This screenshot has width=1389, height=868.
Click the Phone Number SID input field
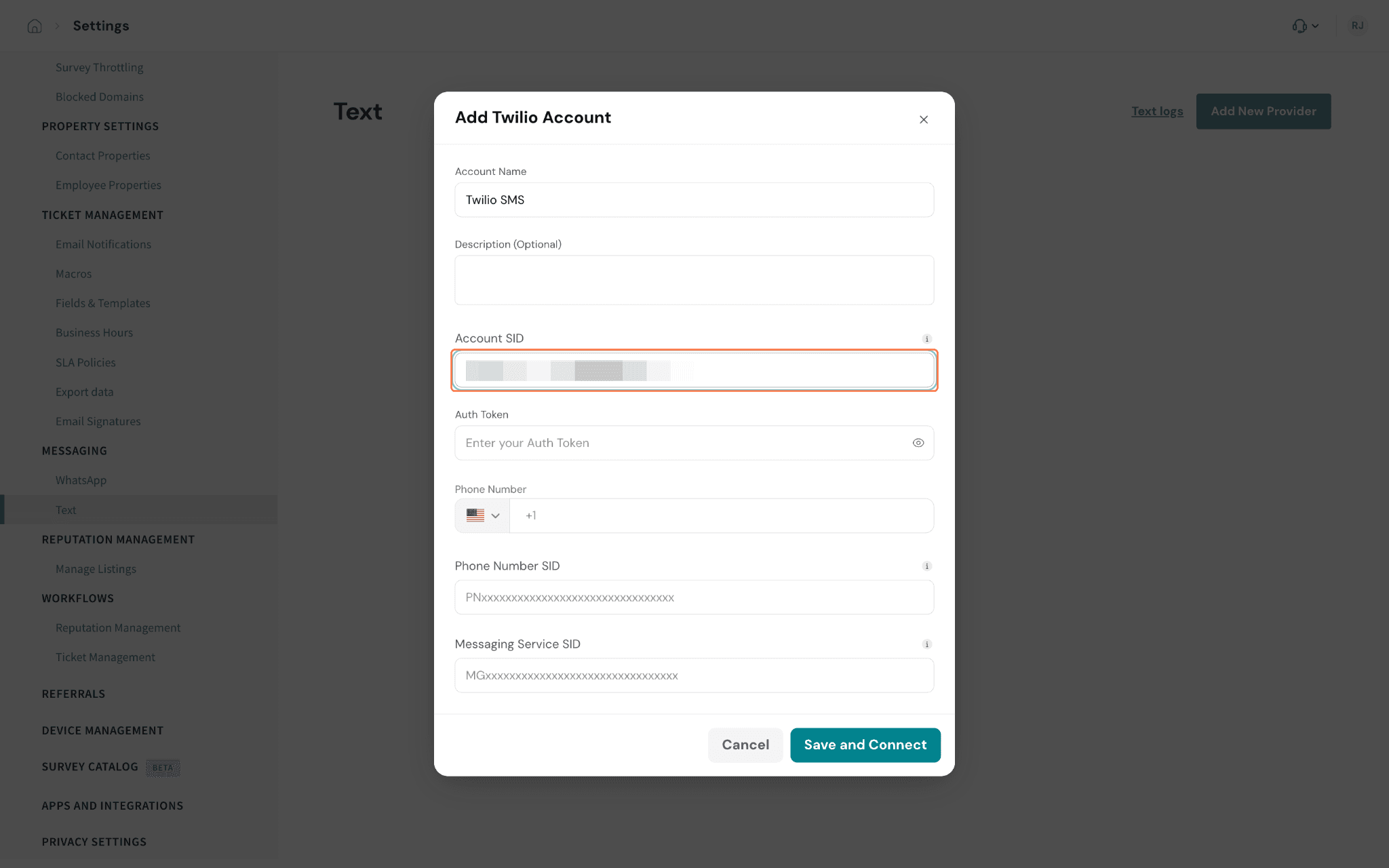[x=694, y=597]
